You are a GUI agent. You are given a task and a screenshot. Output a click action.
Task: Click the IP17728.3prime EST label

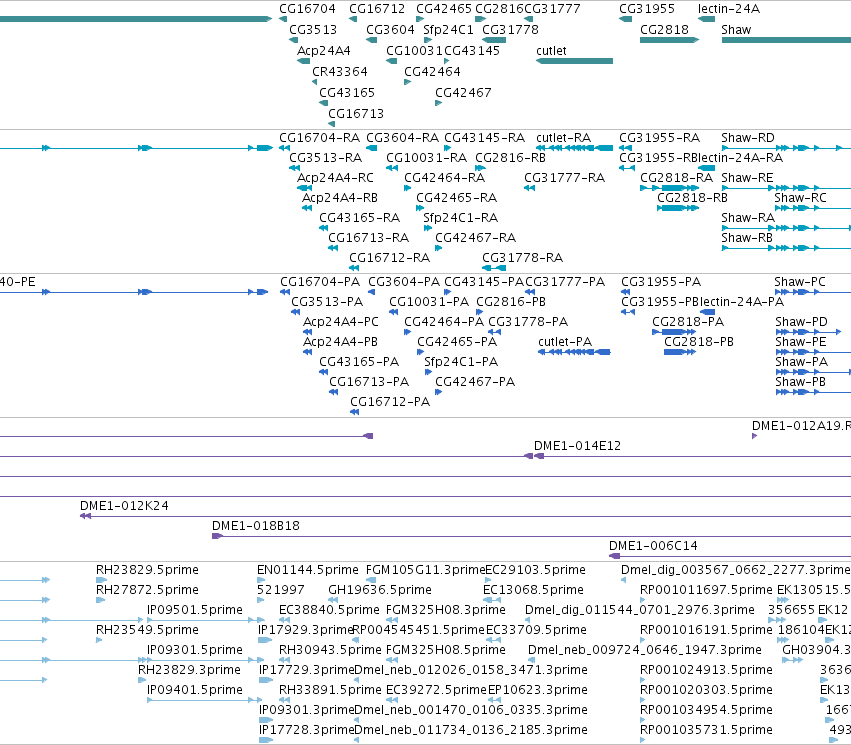pyautogui.click(x=307, y=730)
